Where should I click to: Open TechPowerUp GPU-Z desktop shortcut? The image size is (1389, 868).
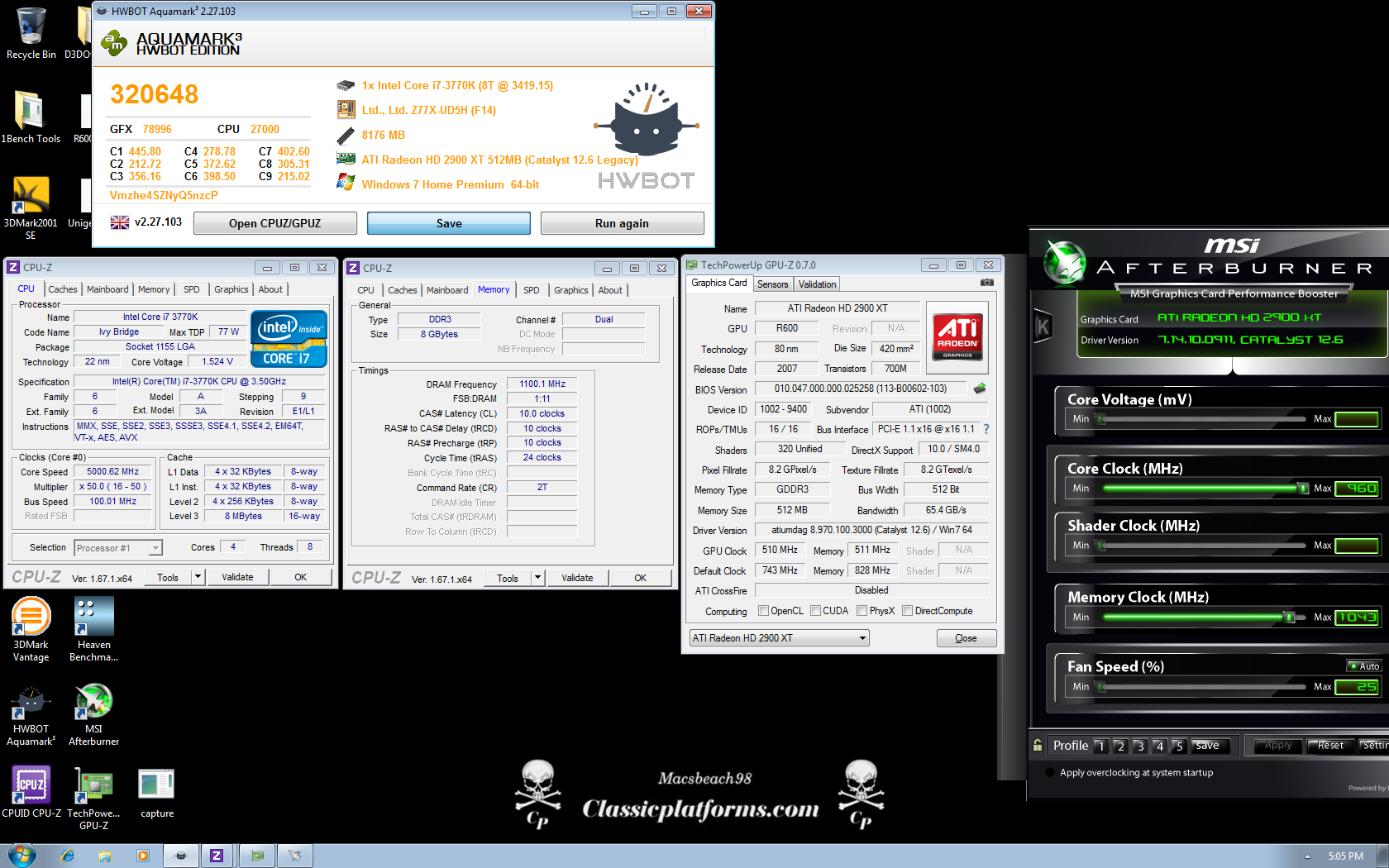(x=93, y=799)
